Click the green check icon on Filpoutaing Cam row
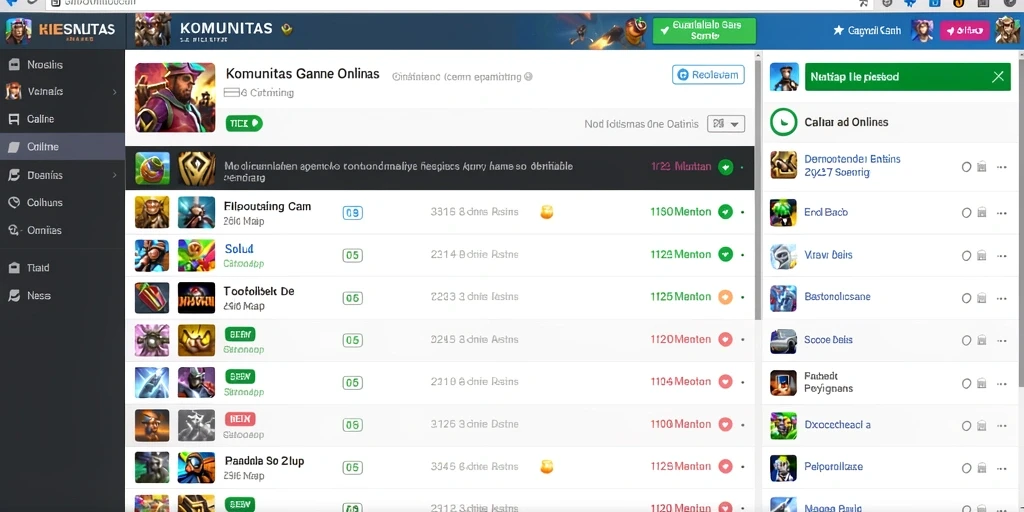Image resolution: width=1024 pixels, height=512 pixels. pos(725,212)
